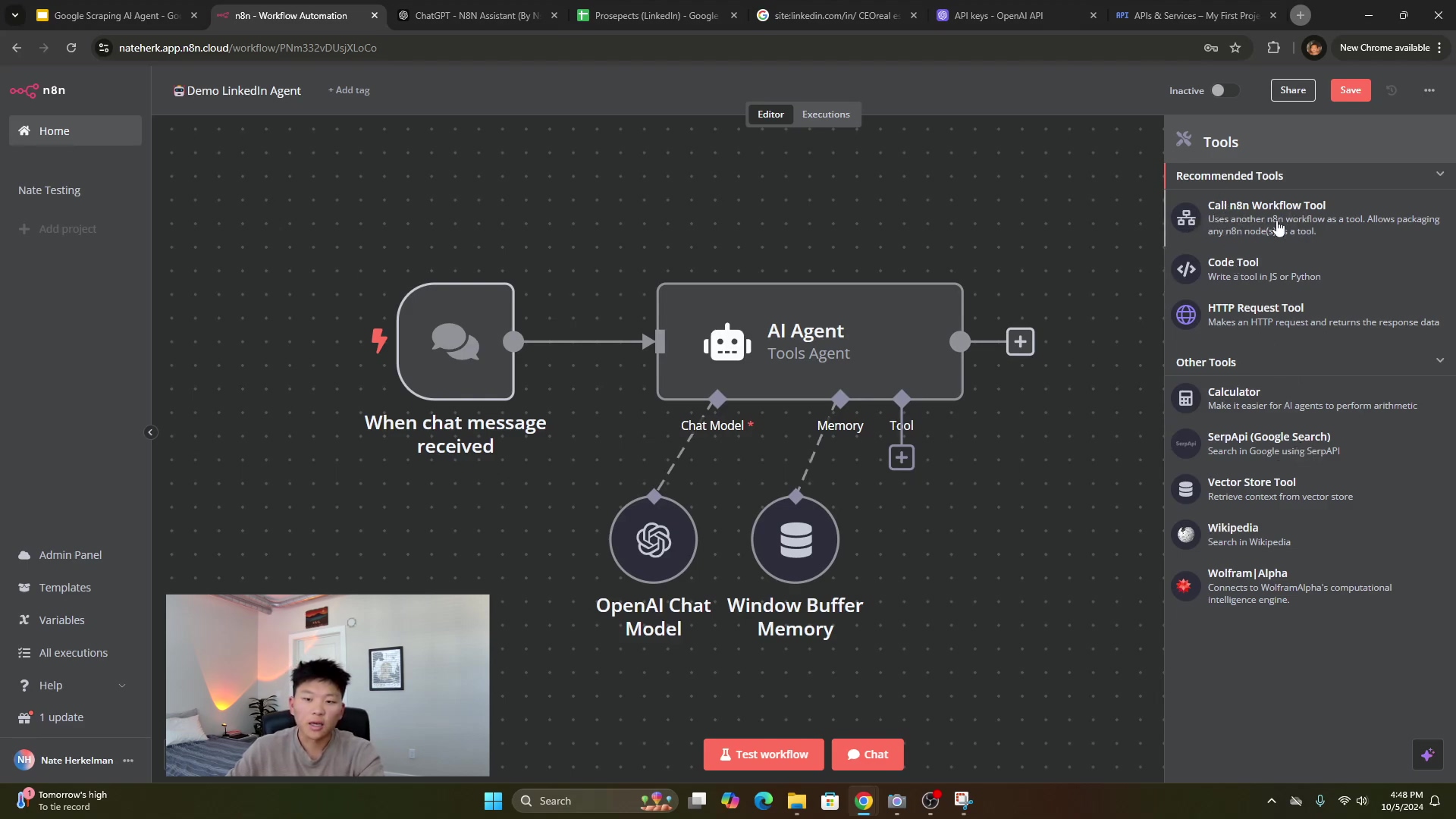
Task: Click the Share button
Action: 1293,90
